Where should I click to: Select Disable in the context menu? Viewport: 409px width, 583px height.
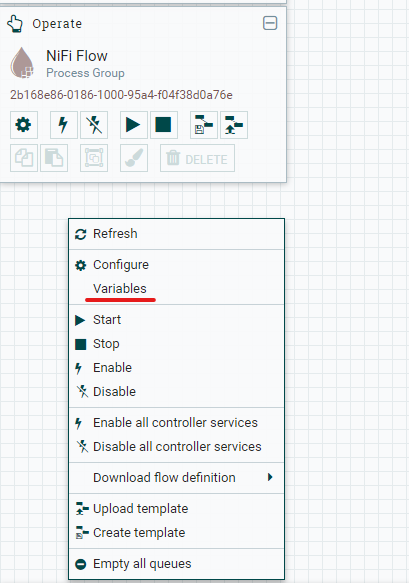[177, 392]
